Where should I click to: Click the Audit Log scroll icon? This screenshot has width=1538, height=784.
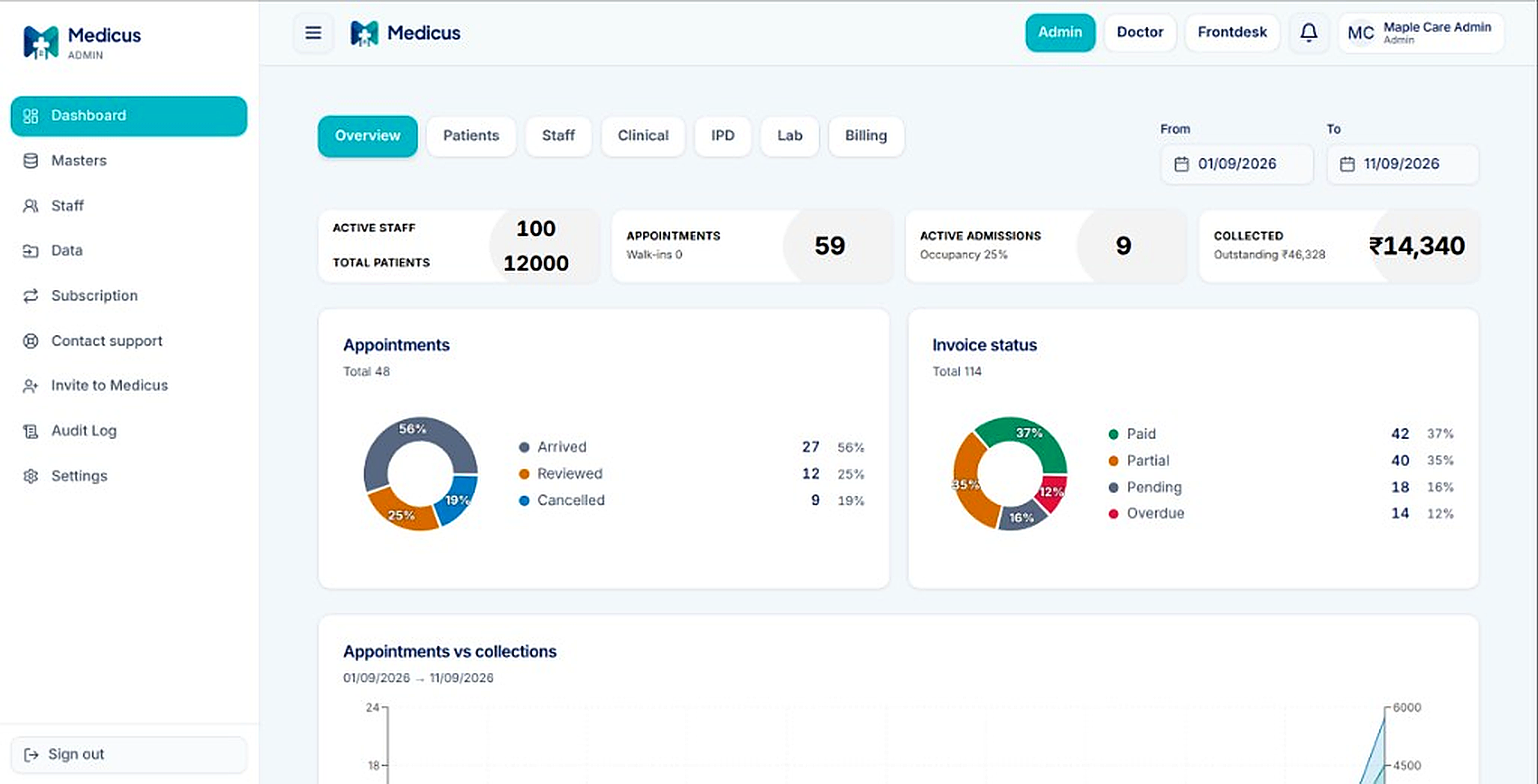point(31,431)
